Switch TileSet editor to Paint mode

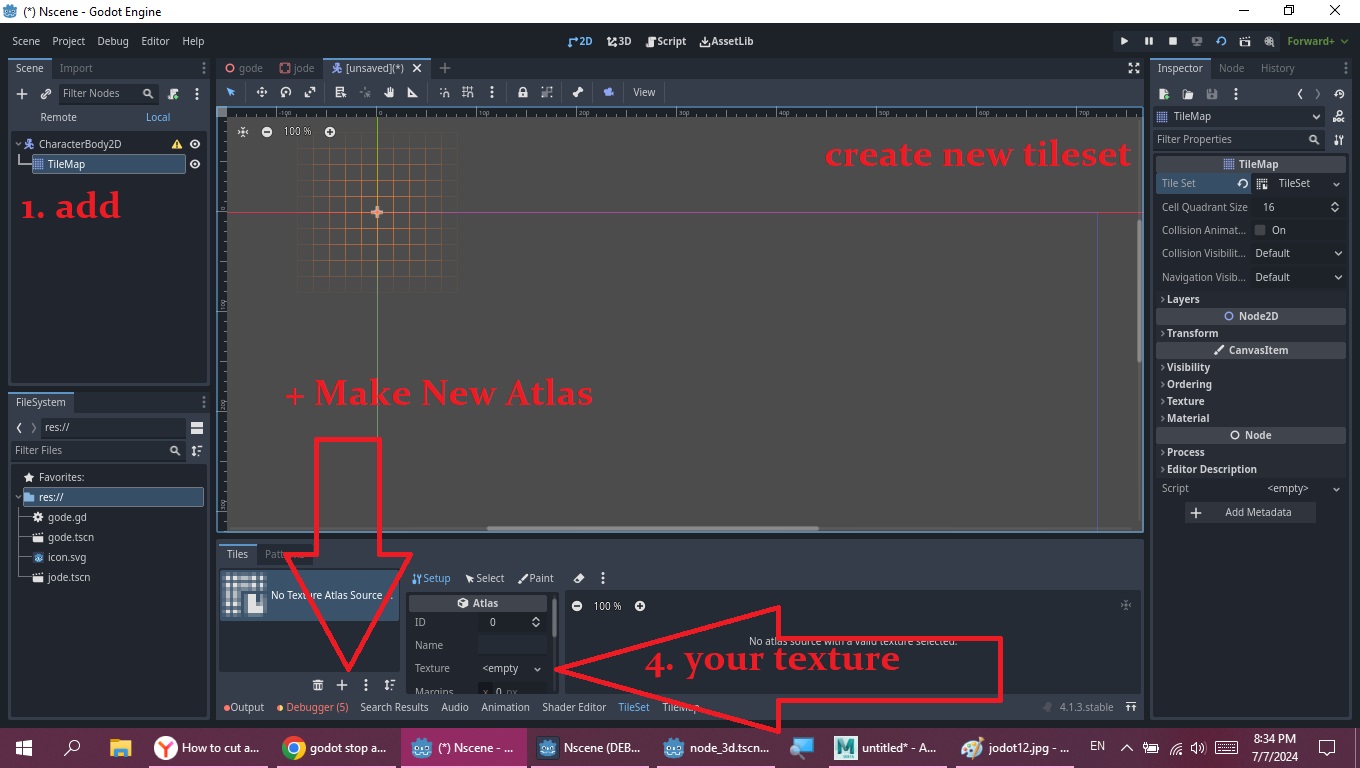536,578
